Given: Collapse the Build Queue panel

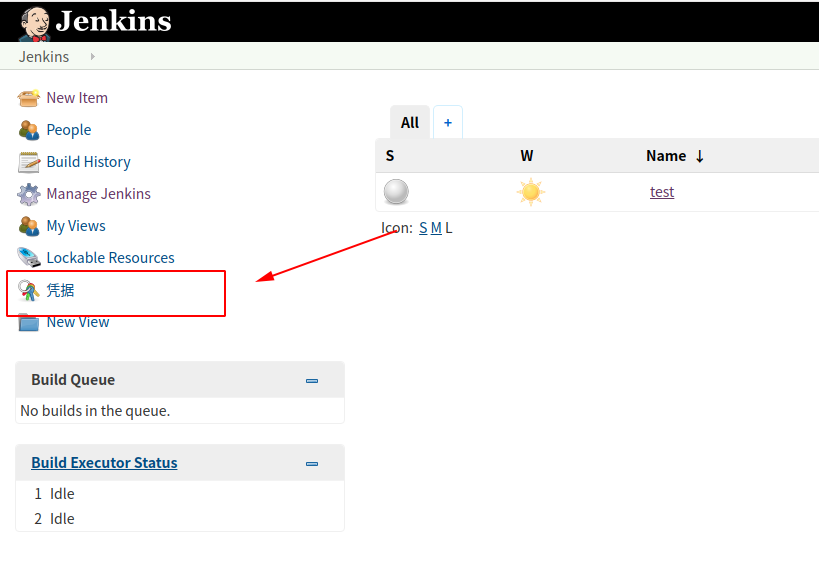Looking at the screenshot, I should 312,381.
